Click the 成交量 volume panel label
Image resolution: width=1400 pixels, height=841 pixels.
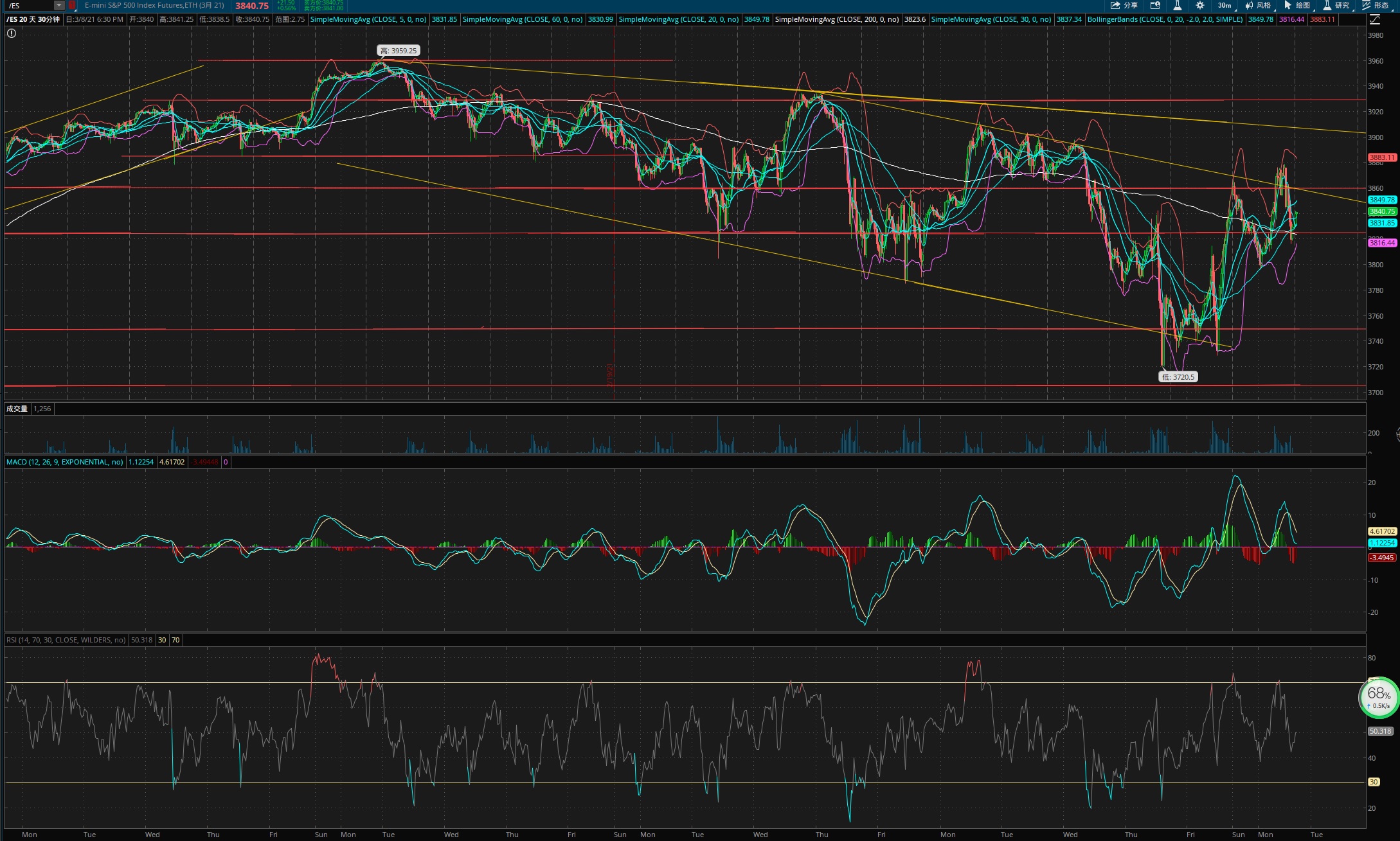(17, 409)
